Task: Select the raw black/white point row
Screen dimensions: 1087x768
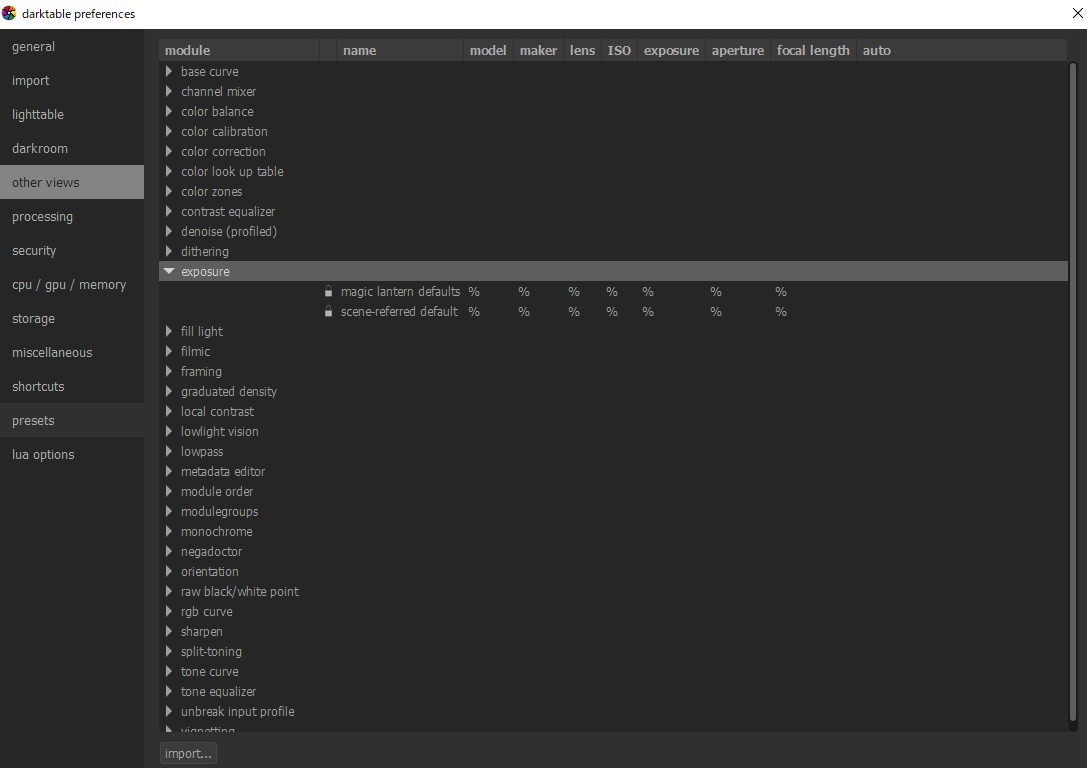Action: pyautogui.click(x=614, y=592)
